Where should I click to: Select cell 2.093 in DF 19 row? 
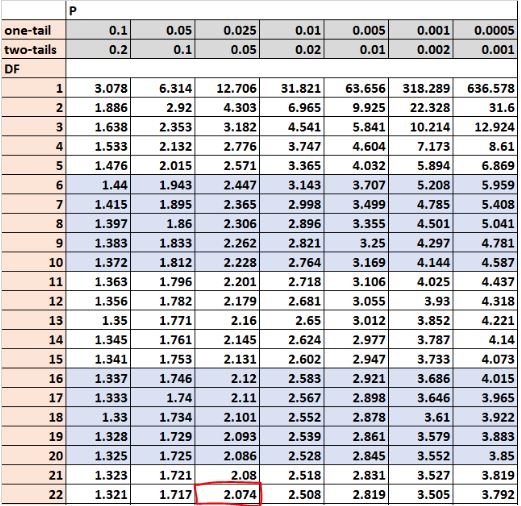click(227, 436)
